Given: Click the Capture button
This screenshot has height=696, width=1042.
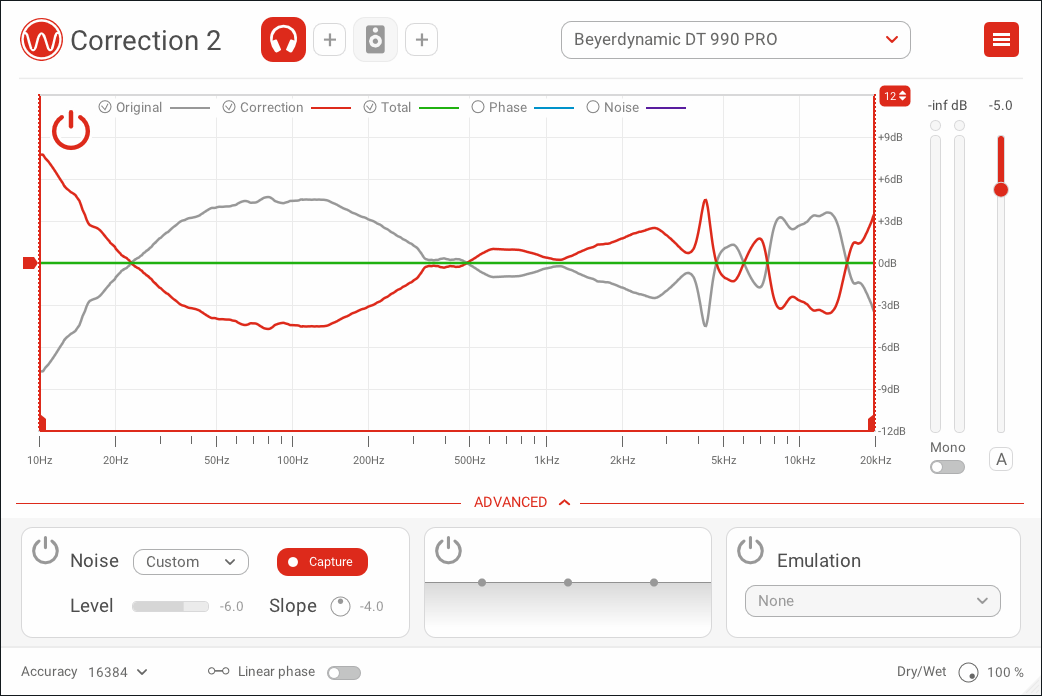Looking at the screenshot, I should (322, 562).
